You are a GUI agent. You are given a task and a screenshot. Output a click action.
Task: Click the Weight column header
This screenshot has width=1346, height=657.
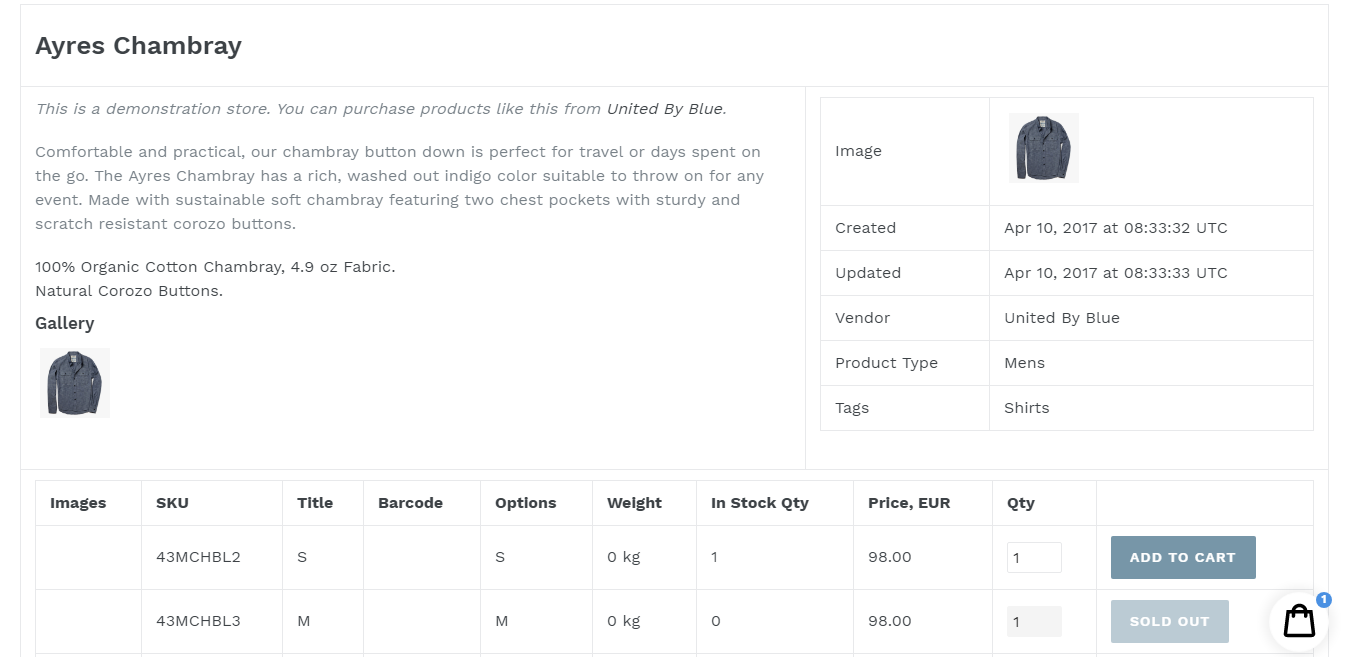point(634,503)
